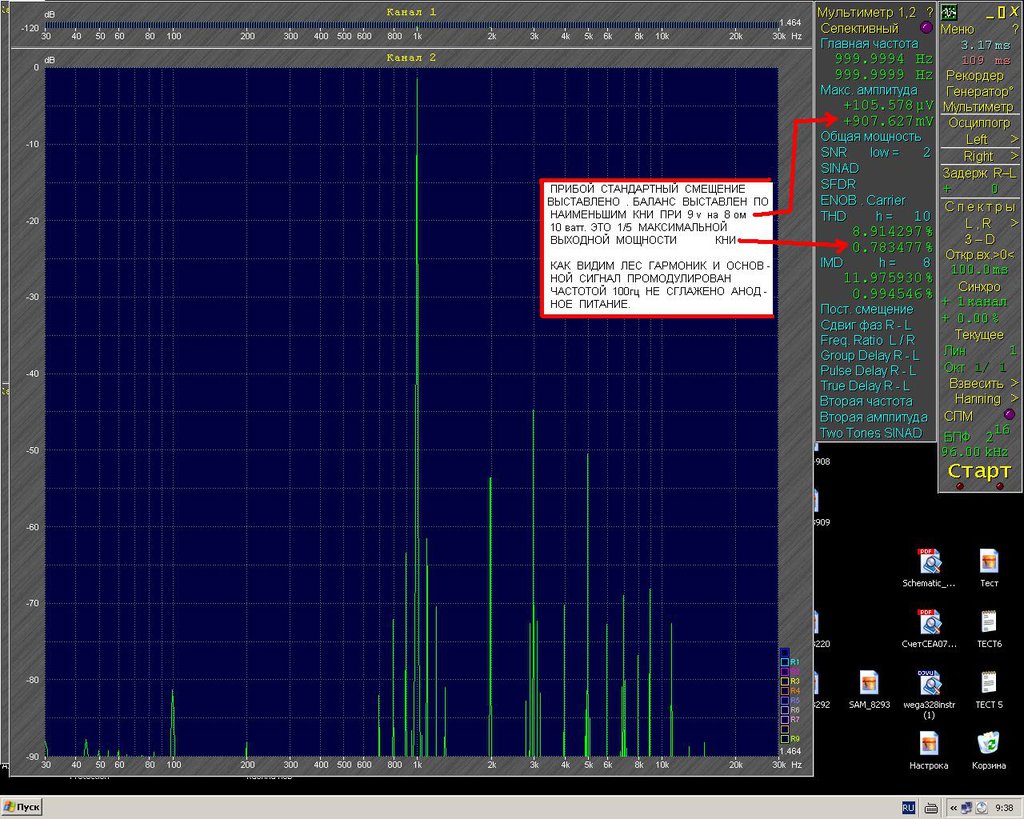
Task: Open the Мультиметр item in control panel
Action: click(978, 106)
